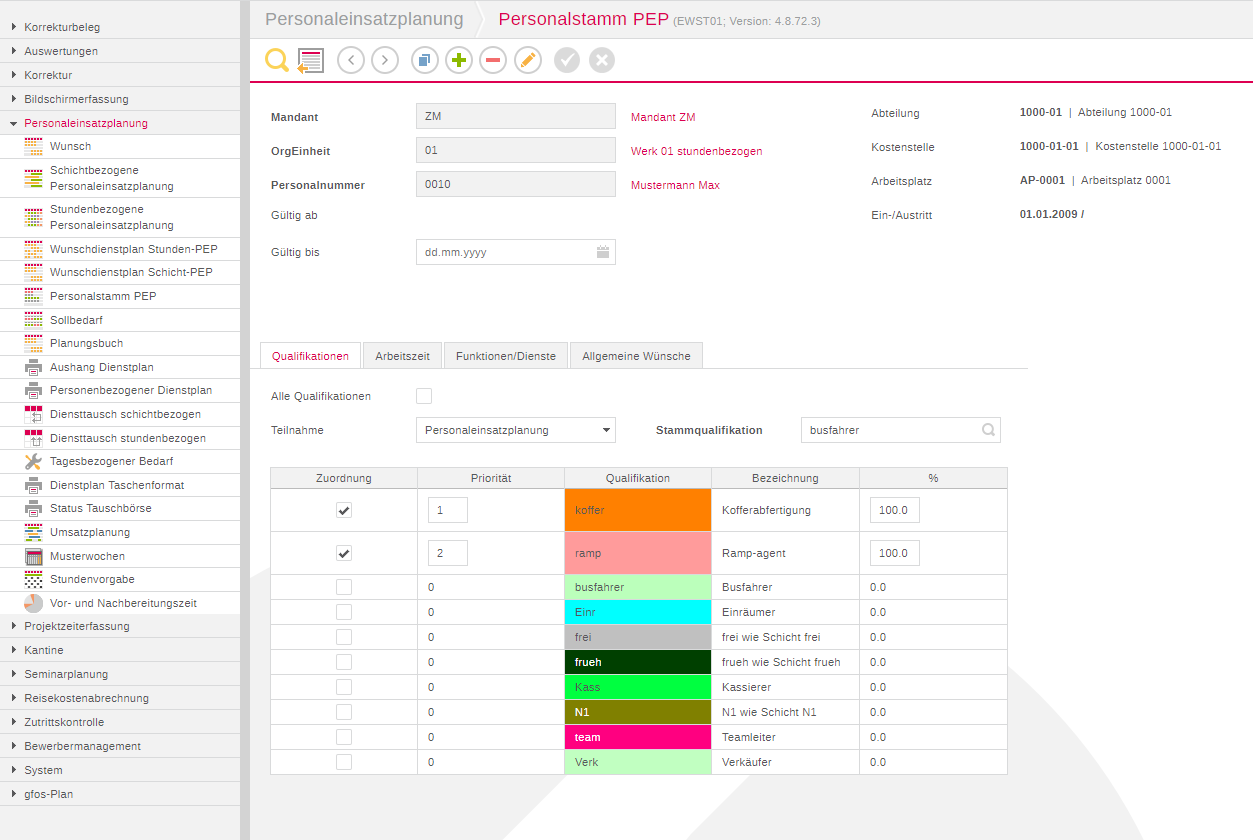Check the Zuordnung box in the Busfahrer row
This screenshot has width=1253, height=840.
(344, 587)
